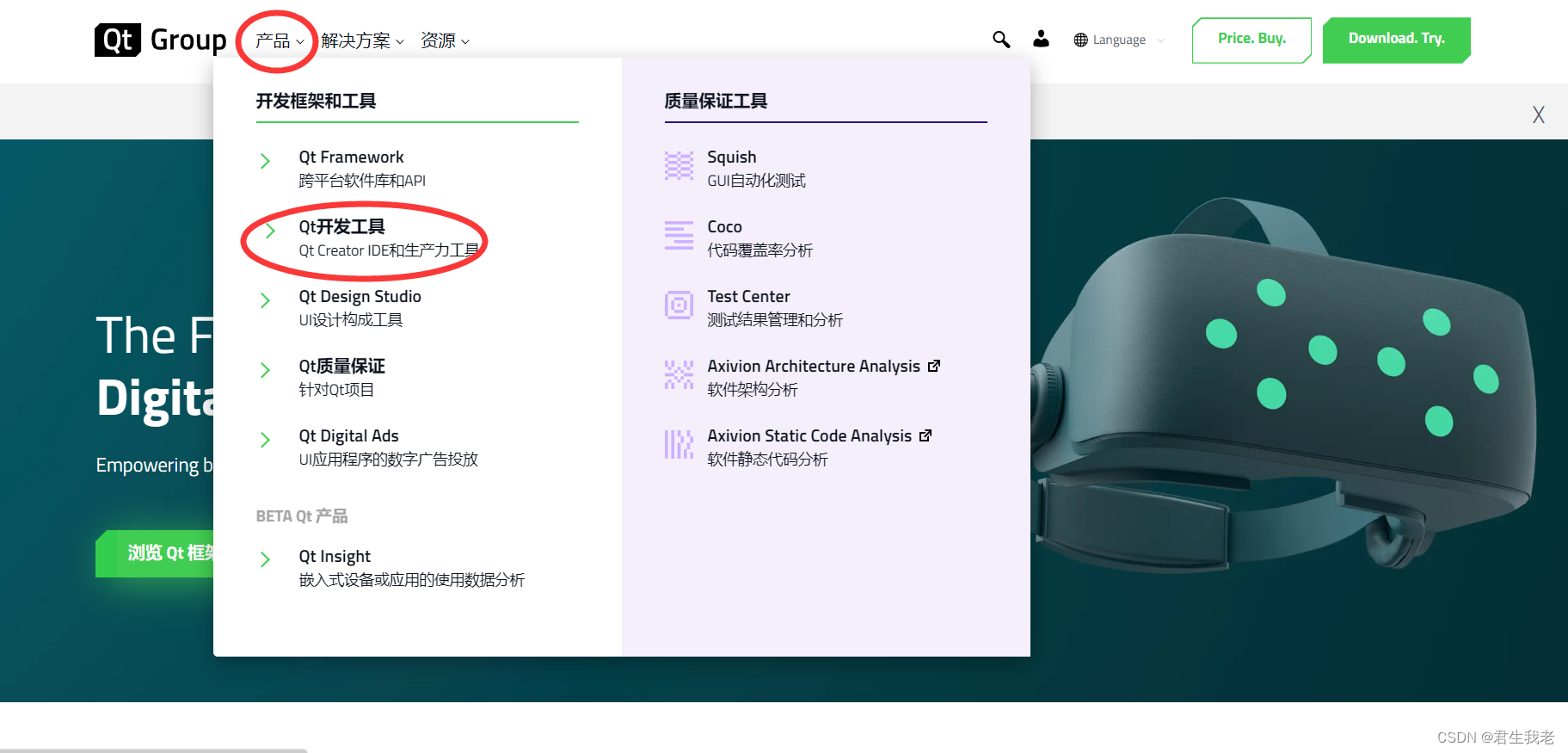This screenshot has height=753, width=1568.
Task: Click the green arrow beside Qt Insight
Action: coord(265,559)
